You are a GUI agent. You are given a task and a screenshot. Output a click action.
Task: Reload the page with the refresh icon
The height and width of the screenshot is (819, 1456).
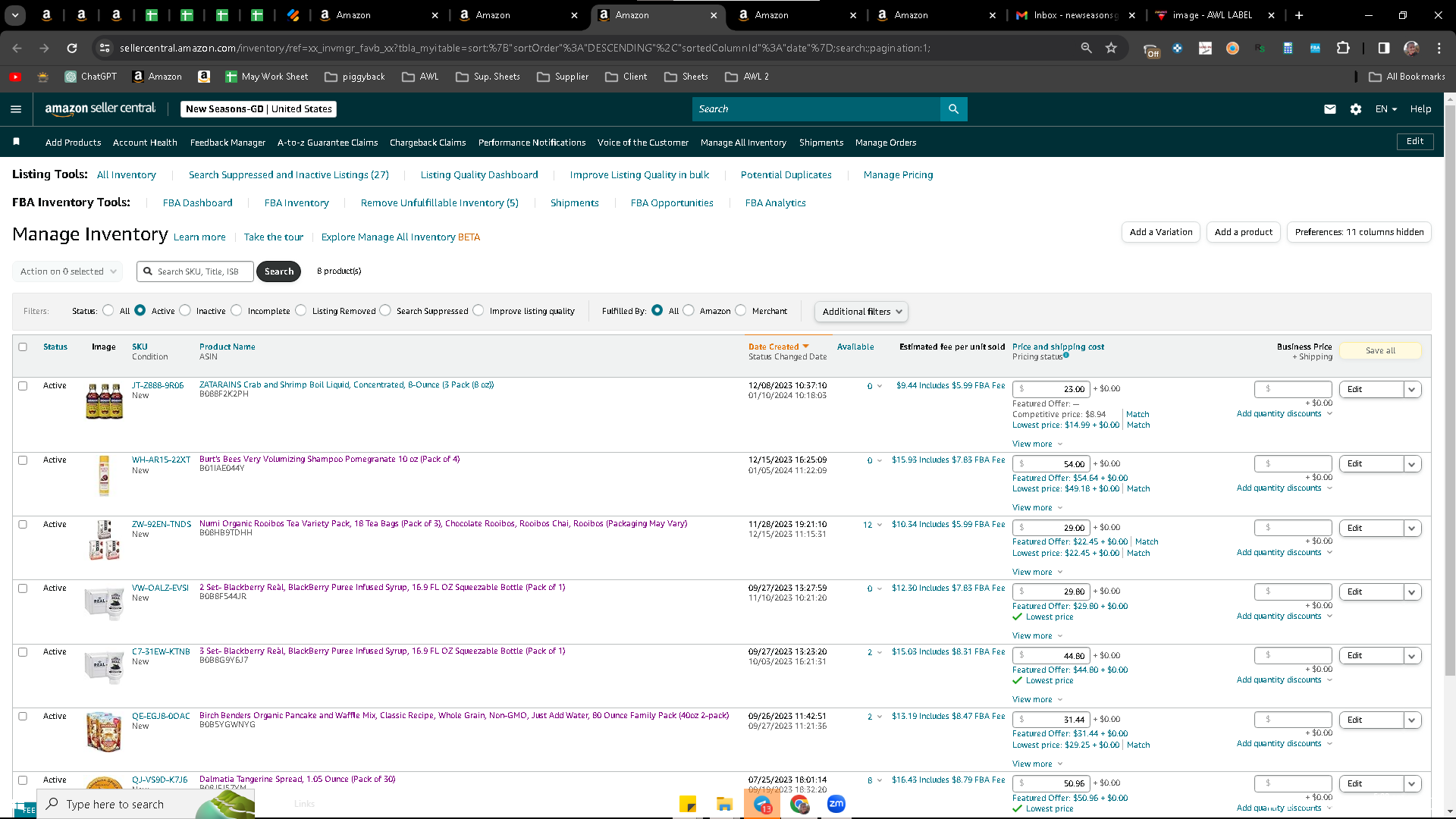(x=72, y=48)
